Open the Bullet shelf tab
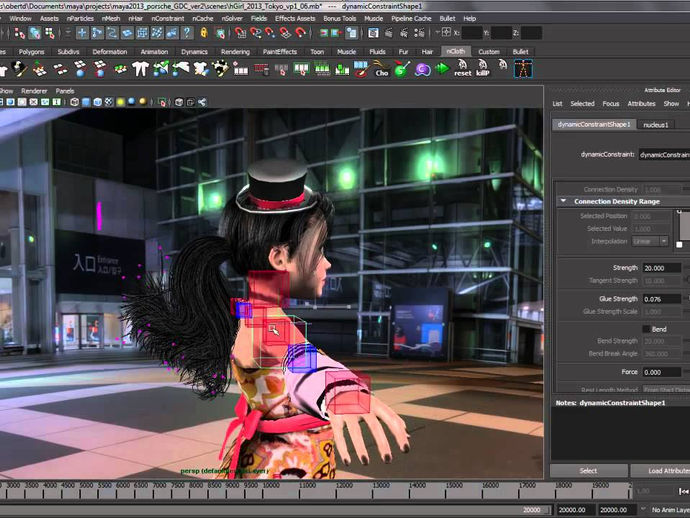The height and width of the screenshot is (518, 690). [520, 51]
